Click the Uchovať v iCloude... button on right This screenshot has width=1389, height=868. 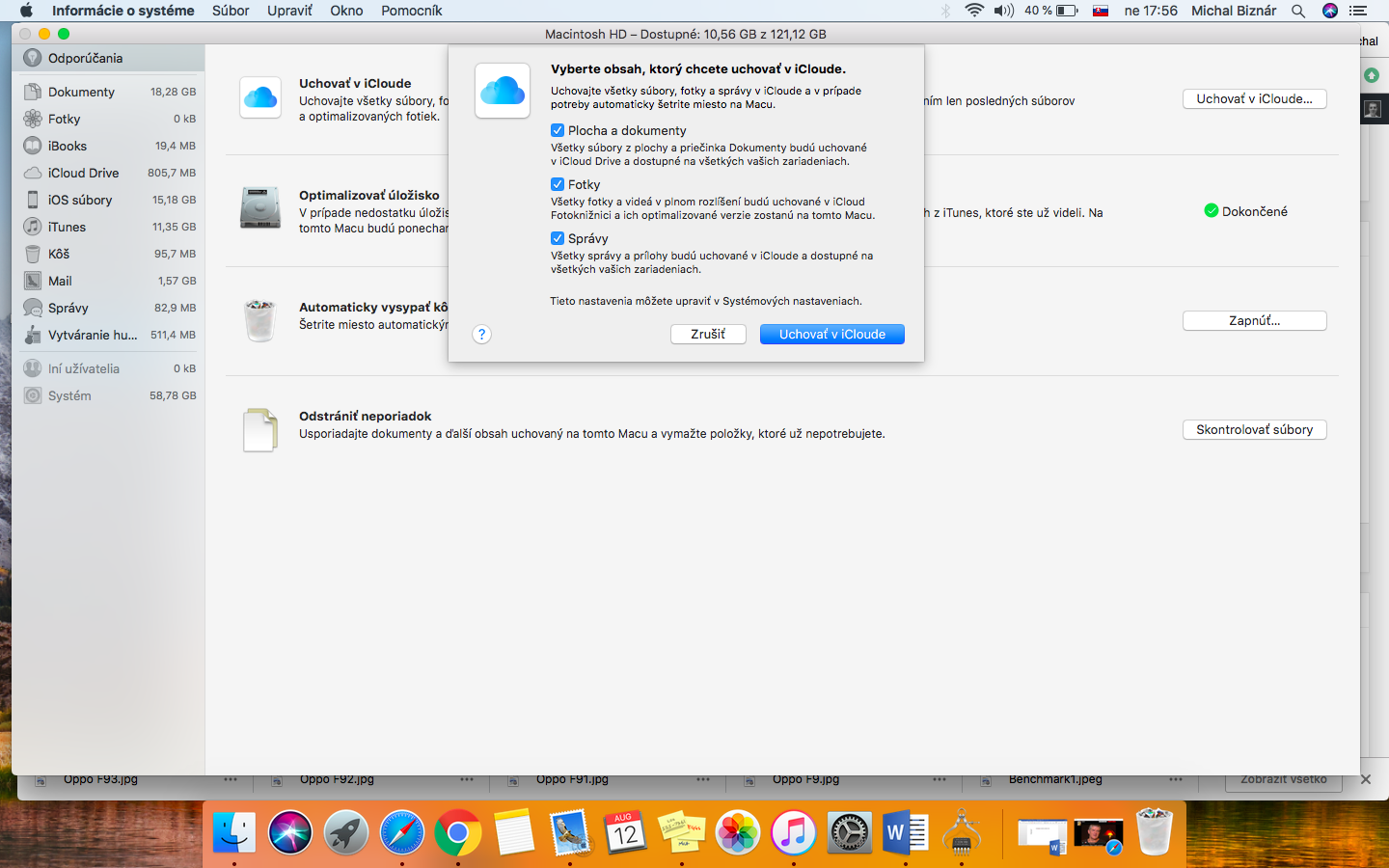tap(1255, 98)
